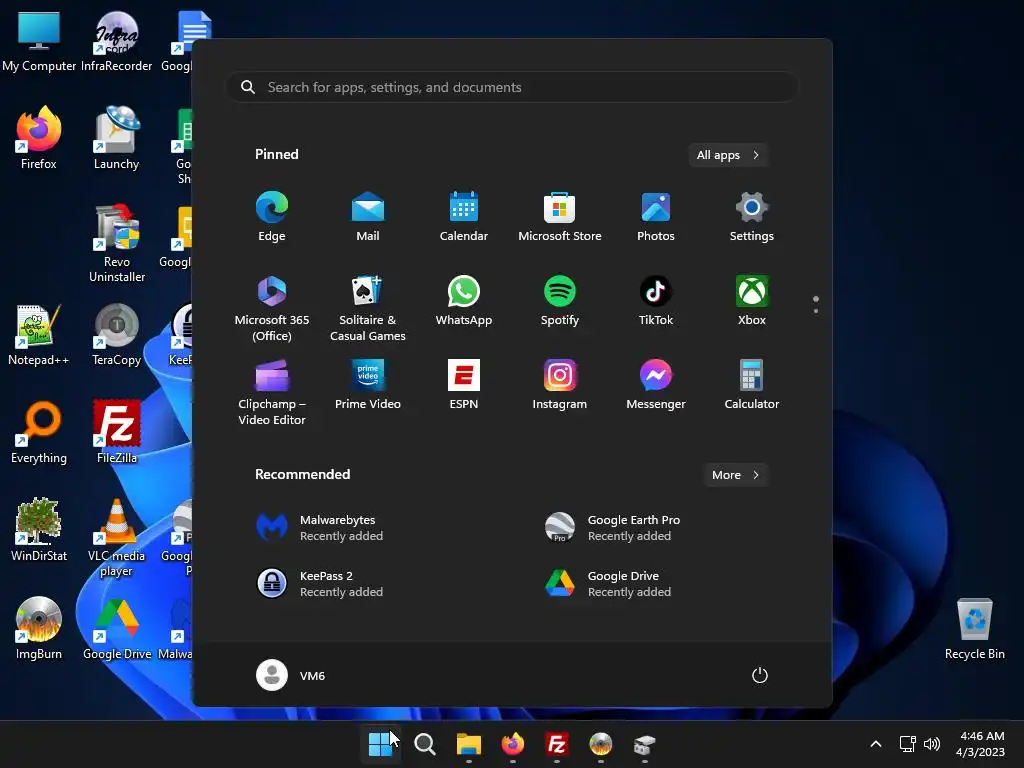Viewport: 1024px width, 768px height.
Task: Open File Explorer from the taskbar
Action: pos(468,744)
